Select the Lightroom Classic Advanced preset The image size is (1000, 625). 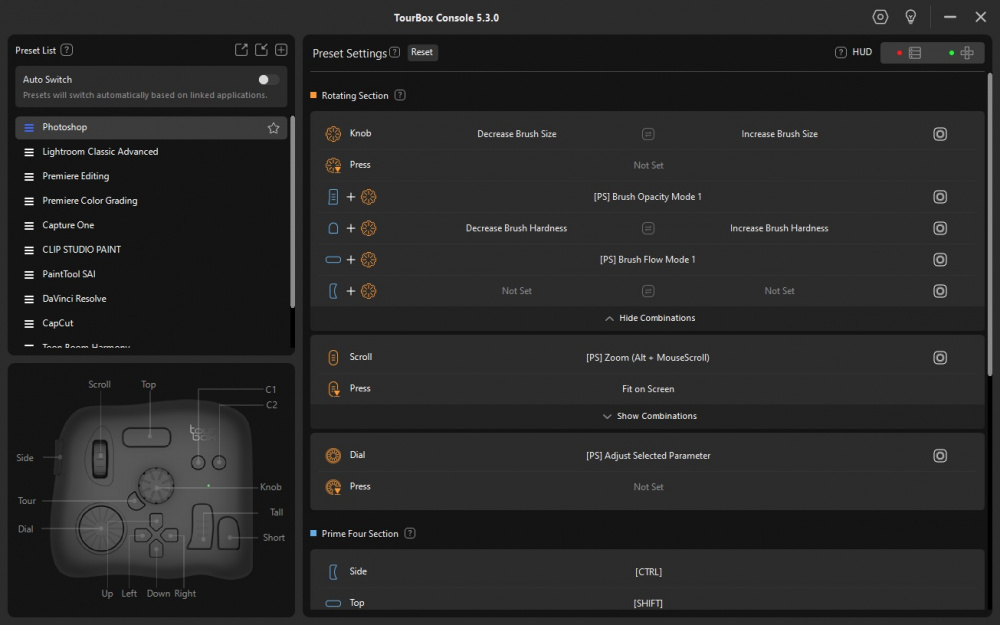(151, 152)
